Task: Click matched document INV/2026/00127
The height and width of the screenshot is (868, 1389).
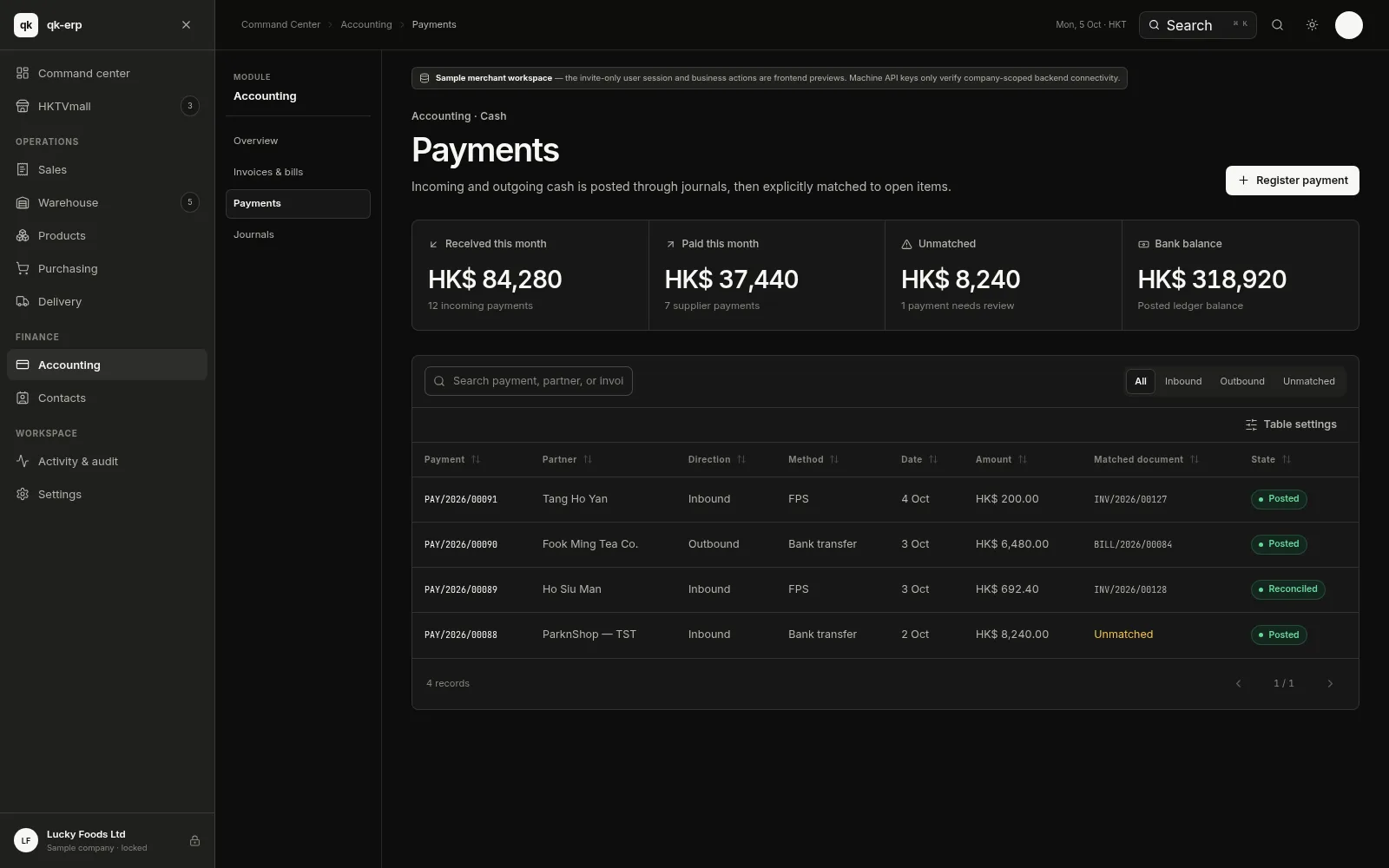Action: pos(1130,499)
